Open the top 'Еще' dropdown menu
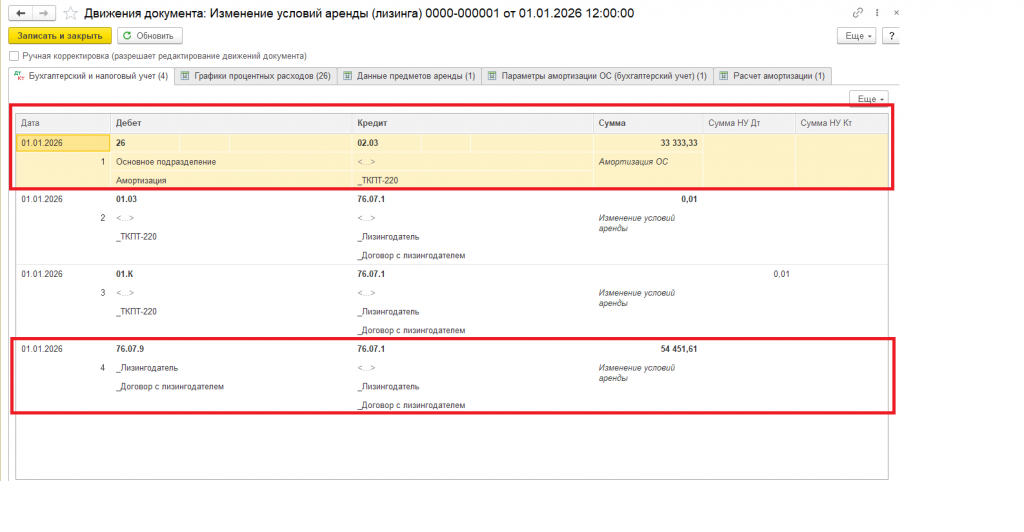The width and height of the screenshot is (1024, 532). click(856, 36)
